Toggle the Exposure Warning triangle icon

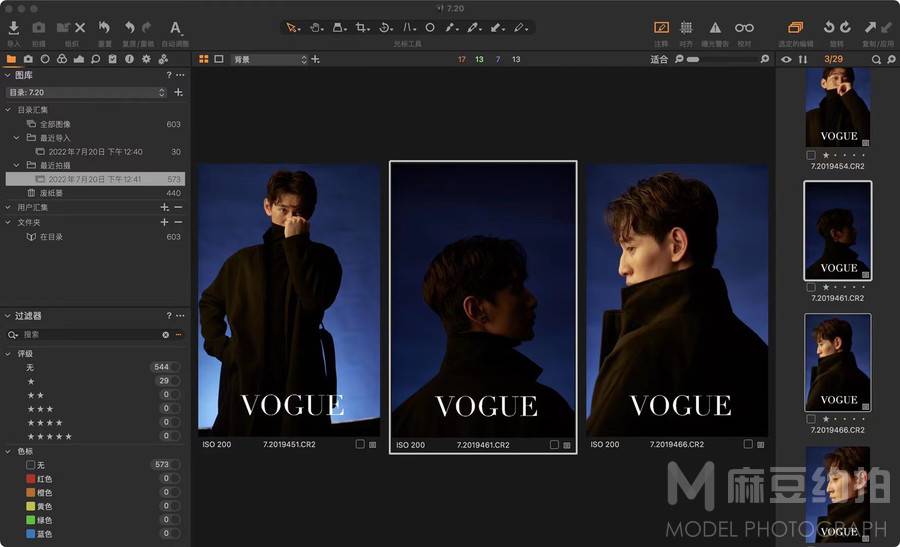coord(715,28)
